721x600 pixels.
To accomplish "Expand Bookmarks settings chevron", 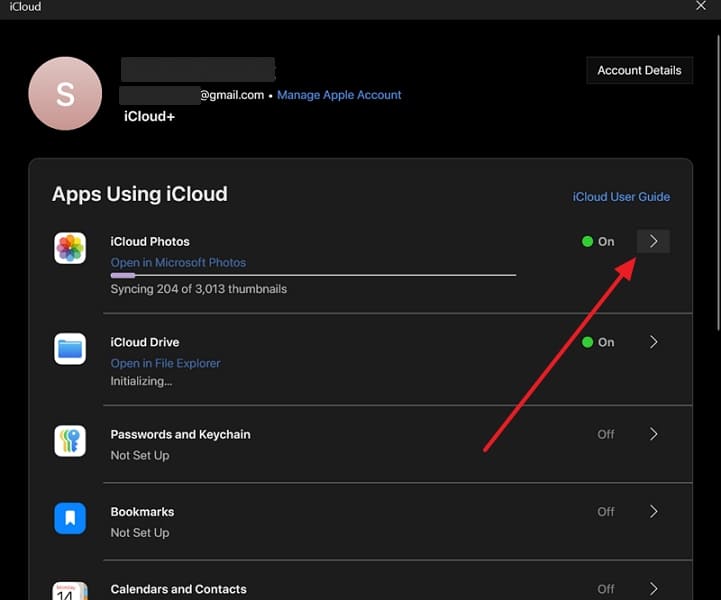I will (653, 511).
